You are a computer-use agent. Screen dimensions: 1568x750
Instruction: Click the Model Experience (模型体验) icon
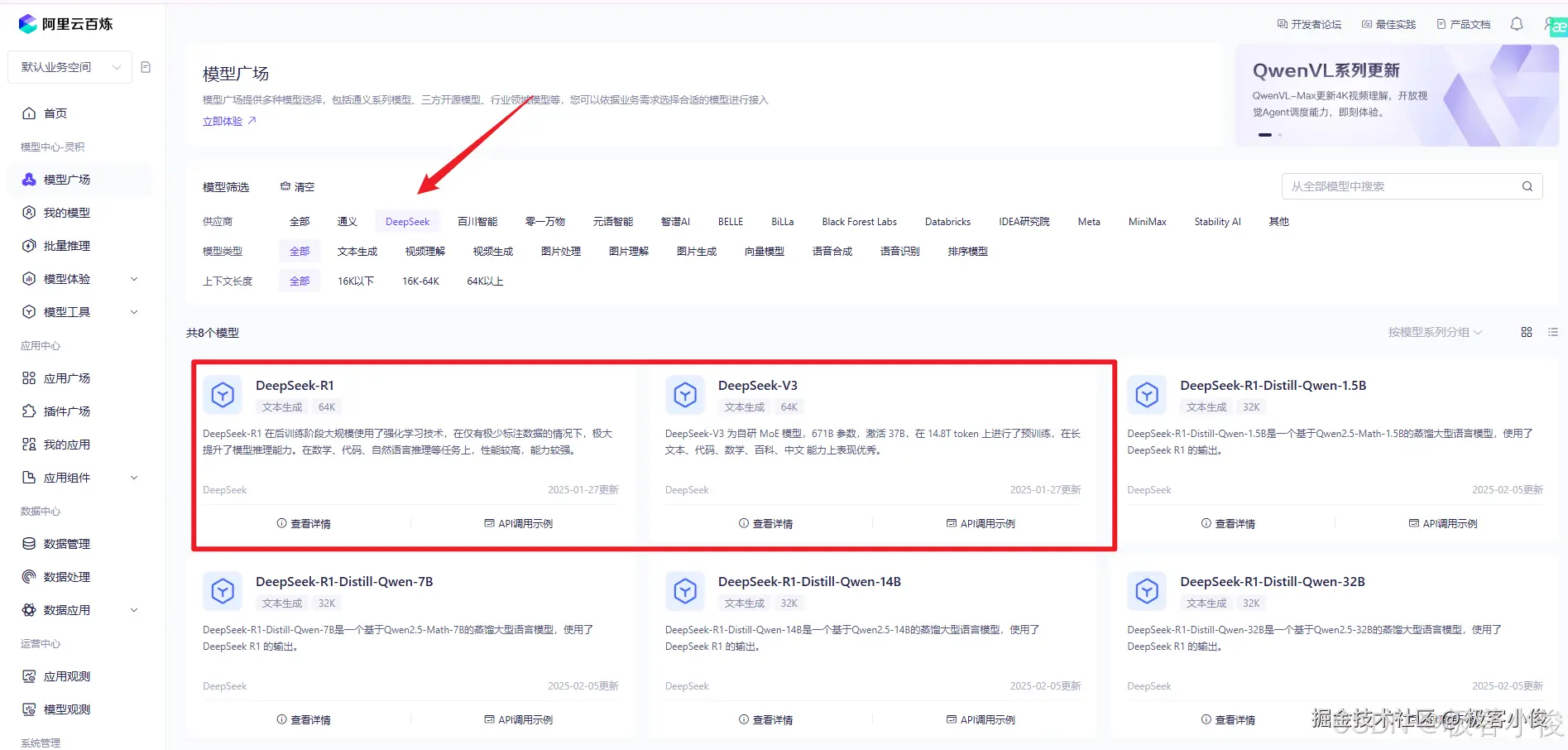29,279
